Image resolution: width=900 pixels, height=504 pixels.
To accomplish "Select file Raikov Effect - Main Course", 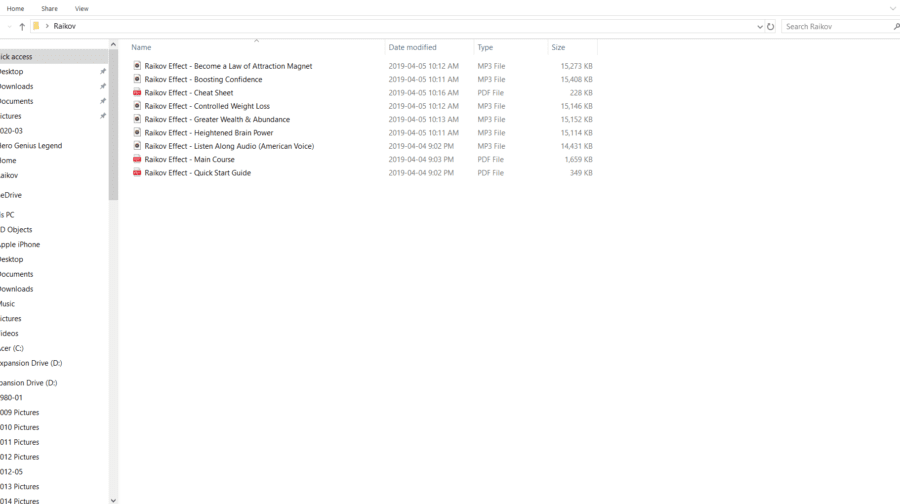I will coord(189,160).
